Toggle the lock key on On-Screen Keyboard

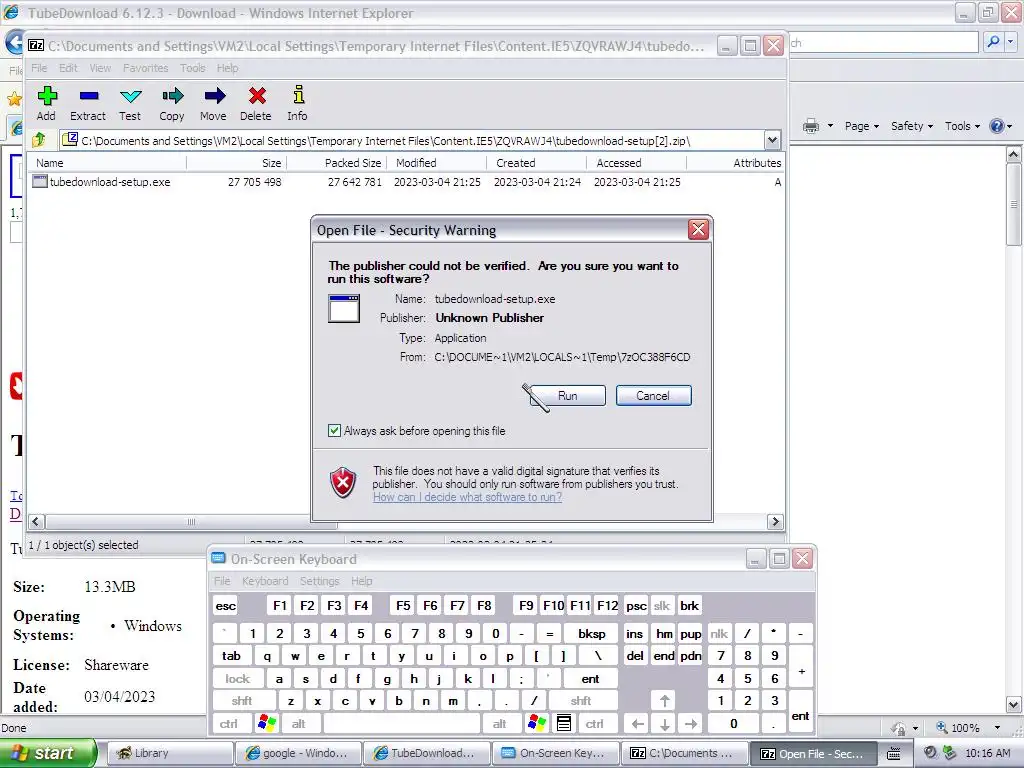click(x=238, y=679)
